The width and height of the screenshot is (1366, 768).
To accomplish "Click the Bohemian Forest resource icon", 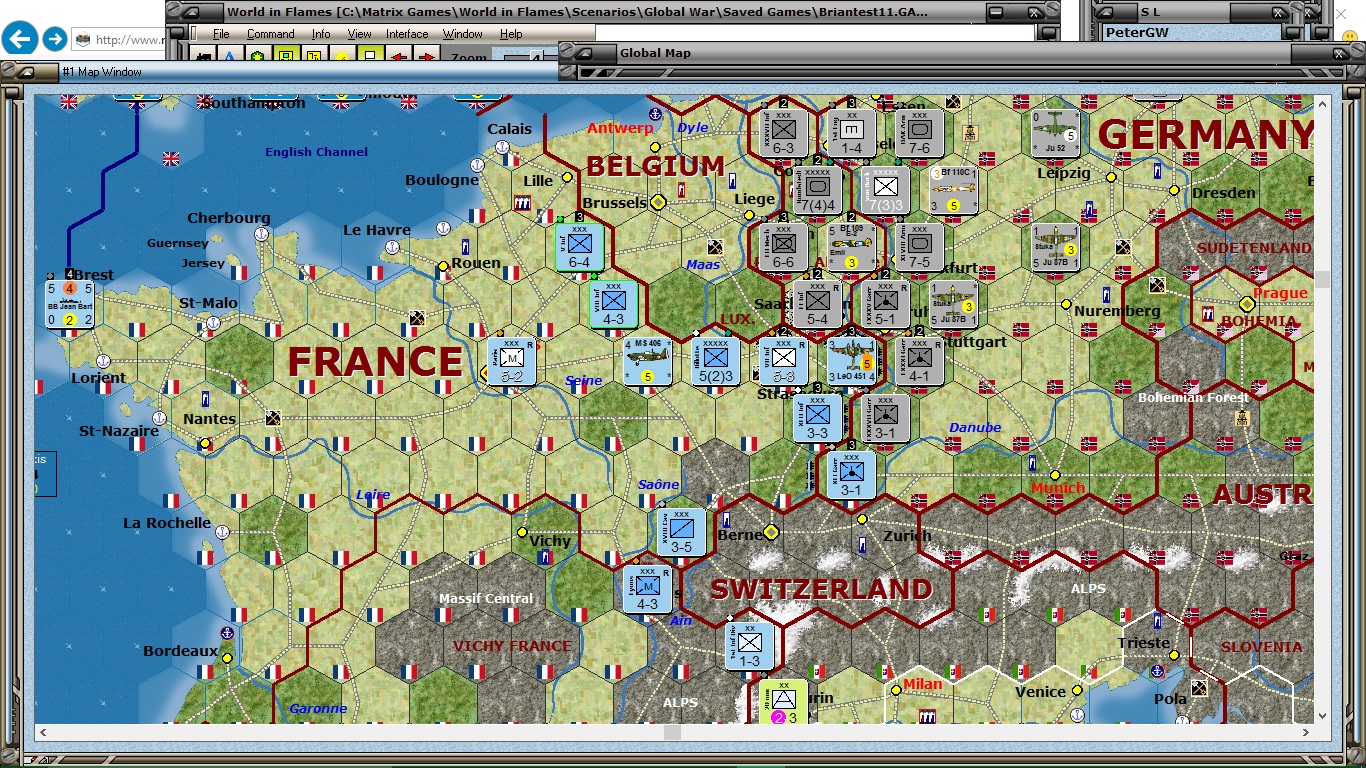I will [1242, 418].
